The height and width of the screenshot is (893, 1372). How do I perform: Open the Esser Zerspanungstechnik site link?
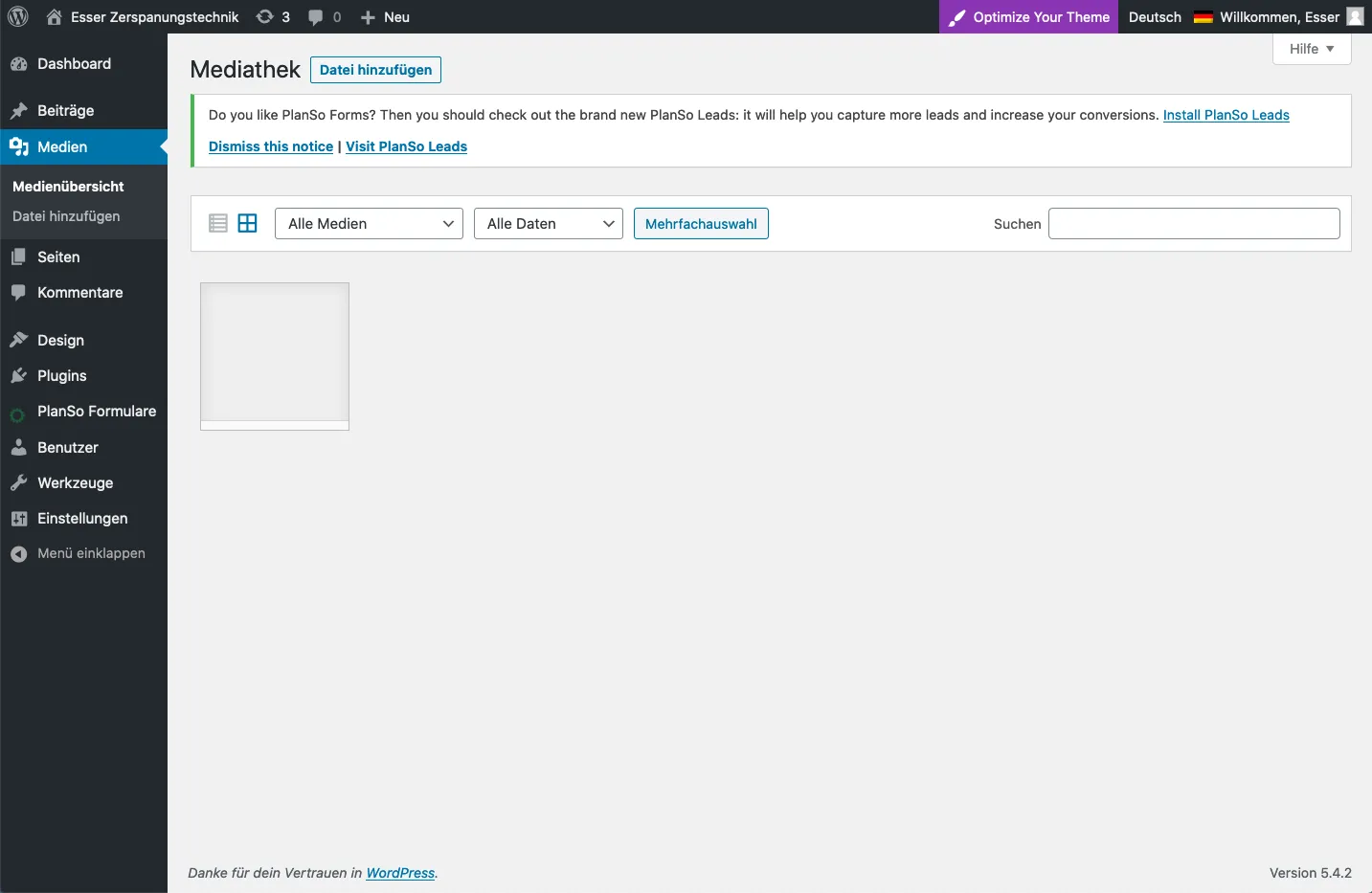tap(143, 17)
